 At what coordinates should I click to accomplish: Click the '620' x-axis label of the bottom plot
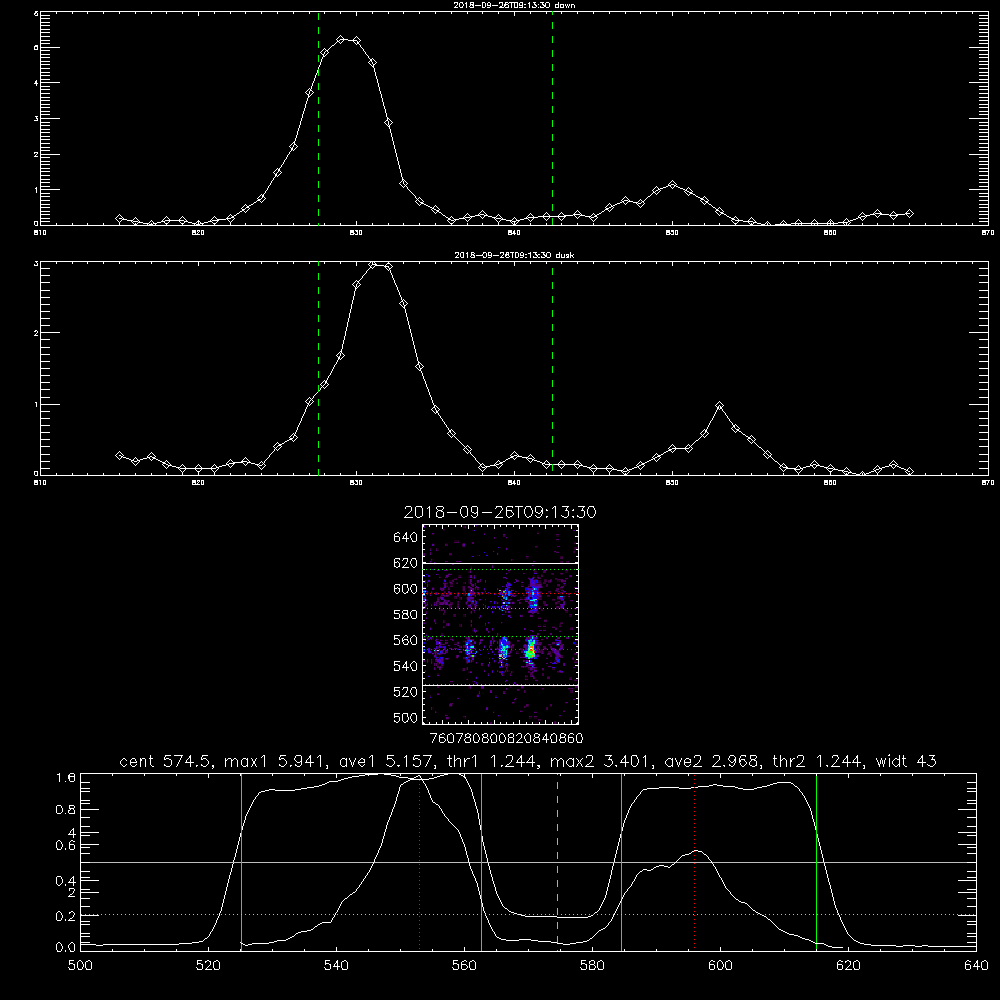coord(848,966)
